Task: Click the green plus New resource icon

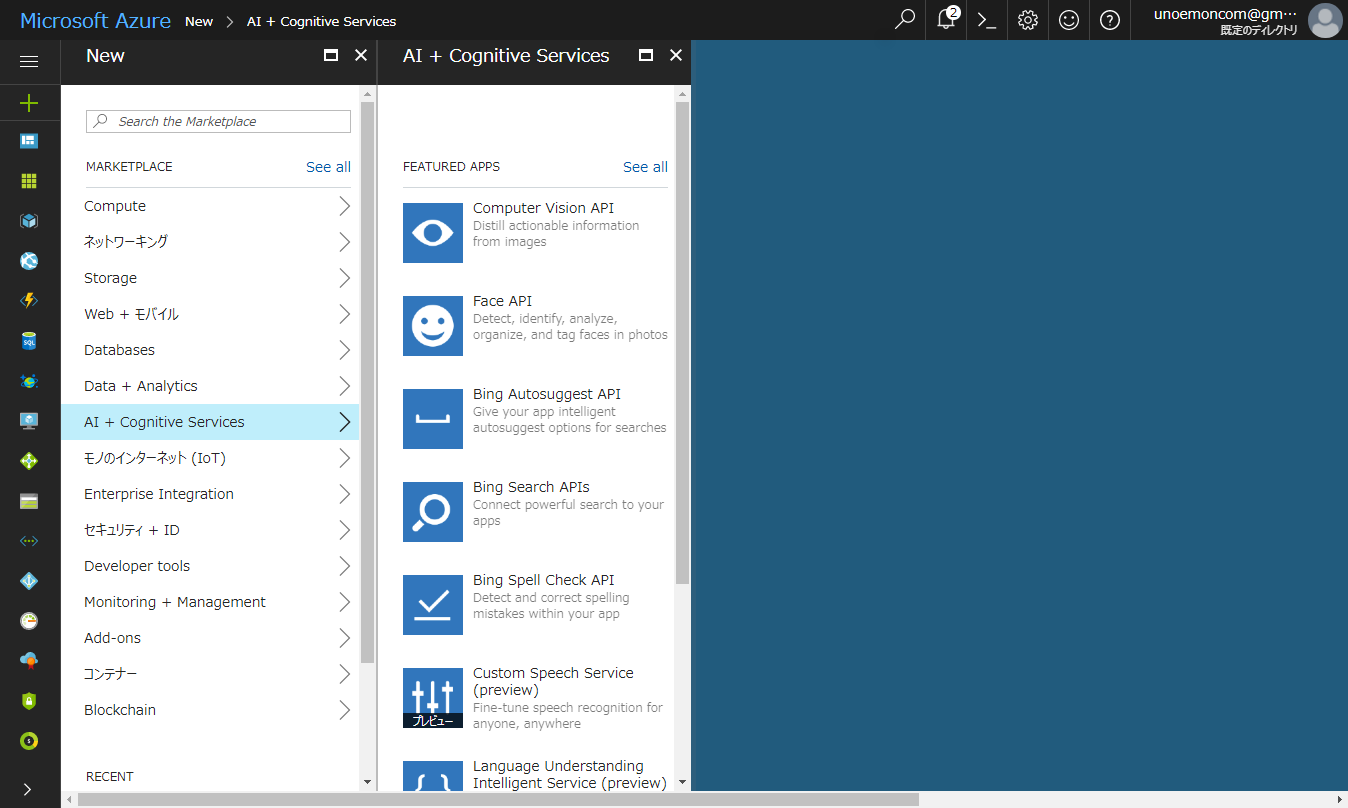Action: click(29, 102)
